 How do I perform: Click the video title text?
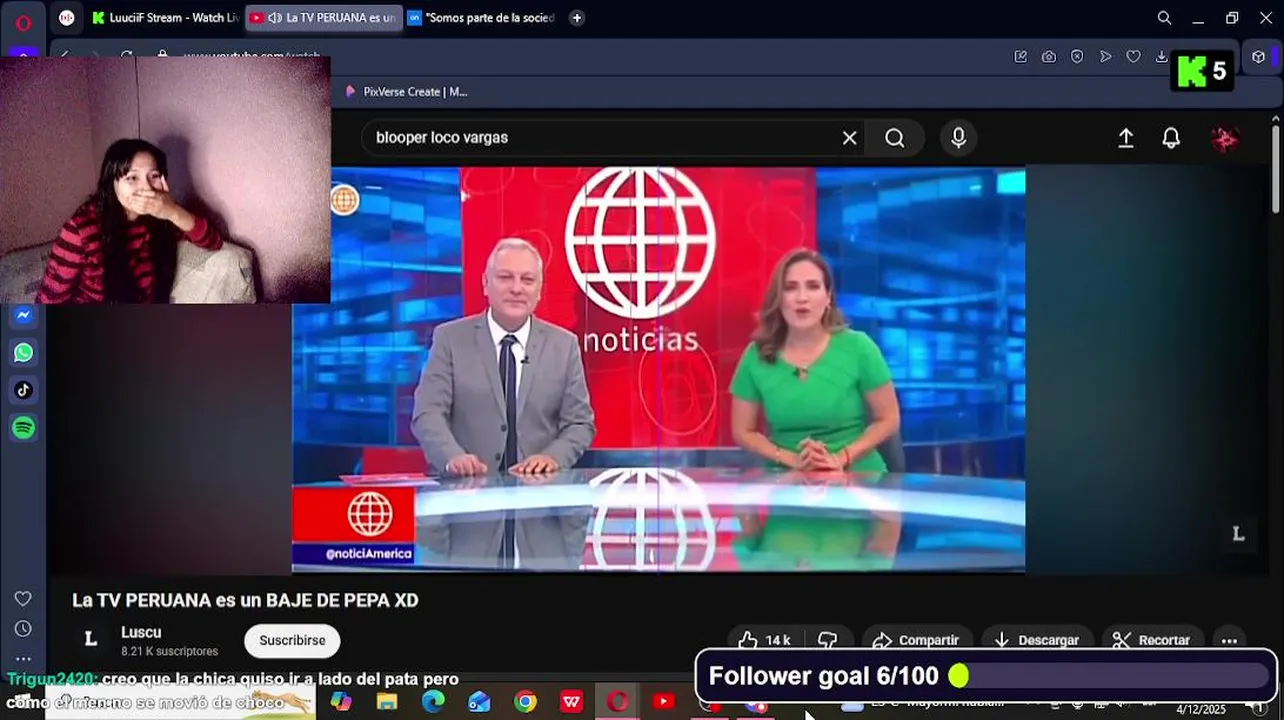(245, 600)
